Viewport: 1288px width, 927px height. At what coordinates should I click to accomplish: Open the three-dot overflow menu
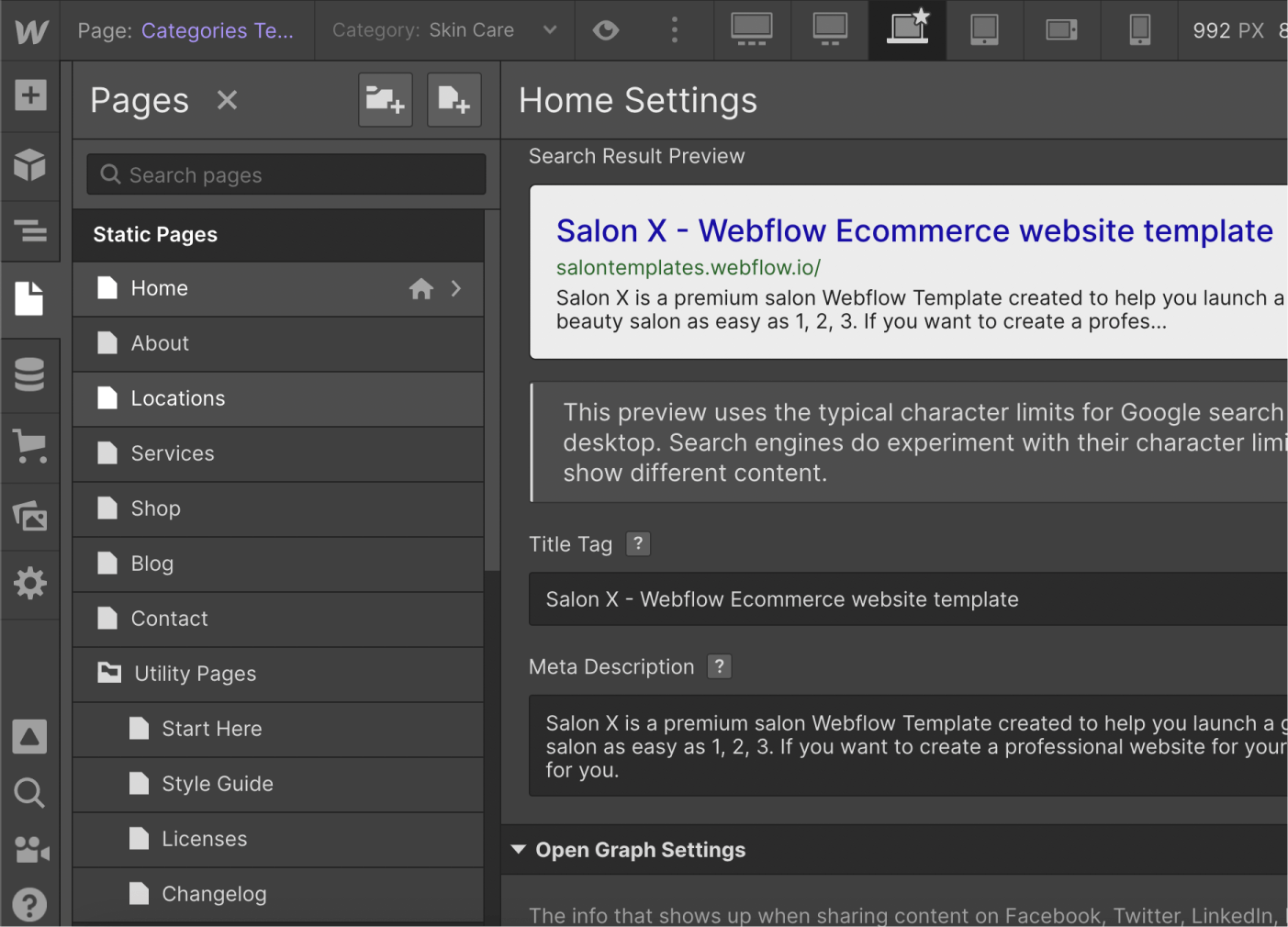[674, 29]
